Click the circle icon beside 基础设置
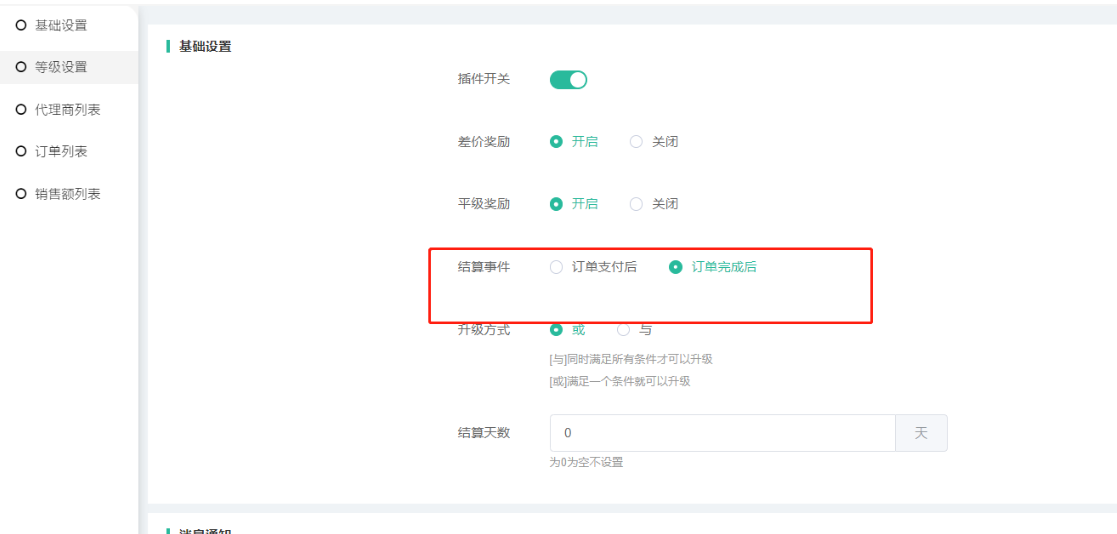This screenshot has width=1117, height=534. [x=20, y=25]
